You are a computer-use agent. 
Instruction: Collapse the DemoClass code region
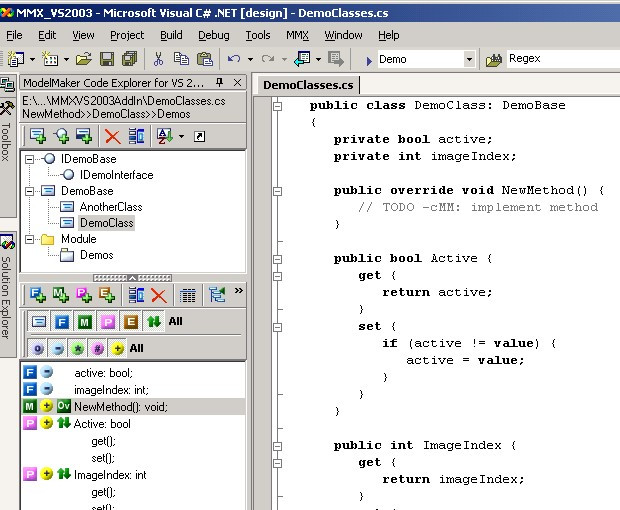coord(278,106)
